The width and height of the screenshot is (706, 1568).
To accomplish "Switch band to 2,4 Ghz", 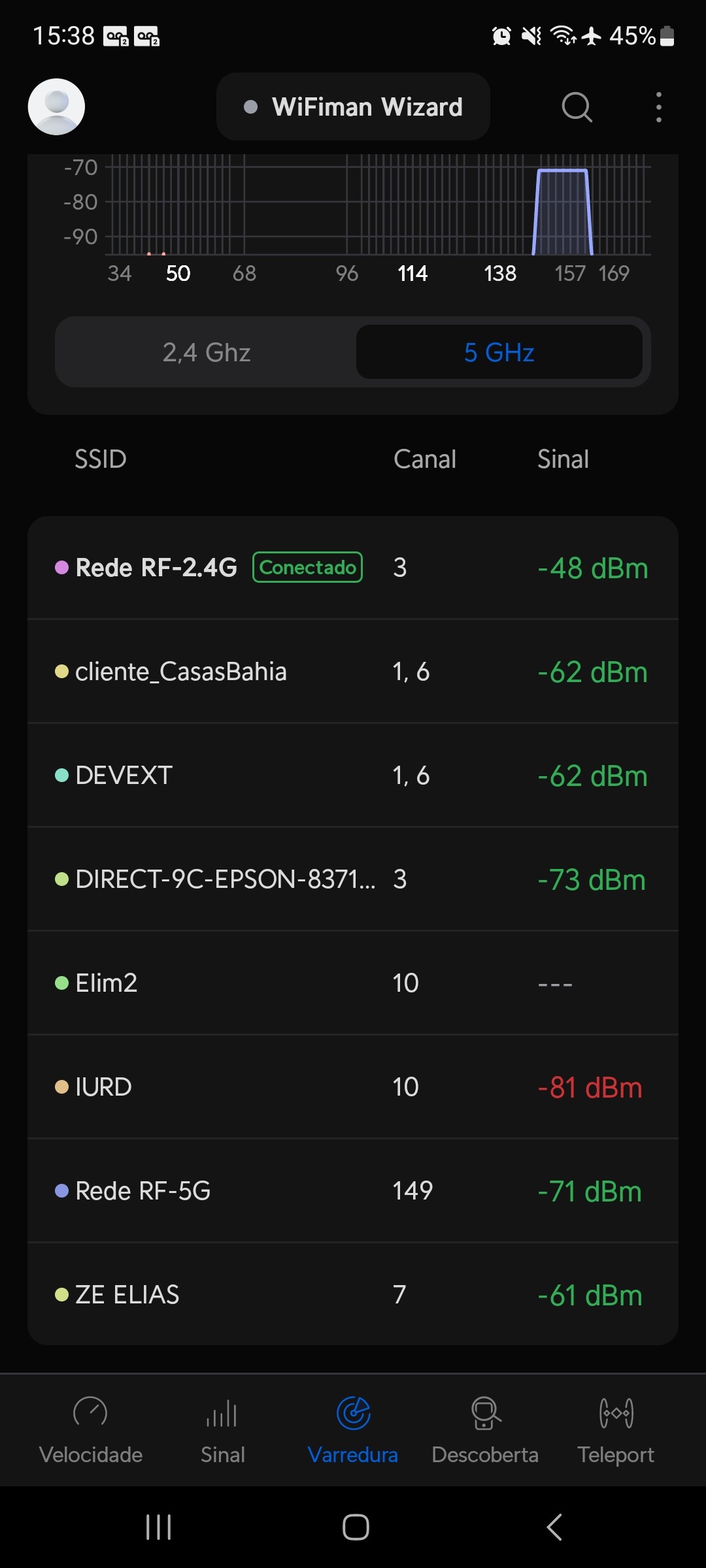I will click(x=207, y=353).
